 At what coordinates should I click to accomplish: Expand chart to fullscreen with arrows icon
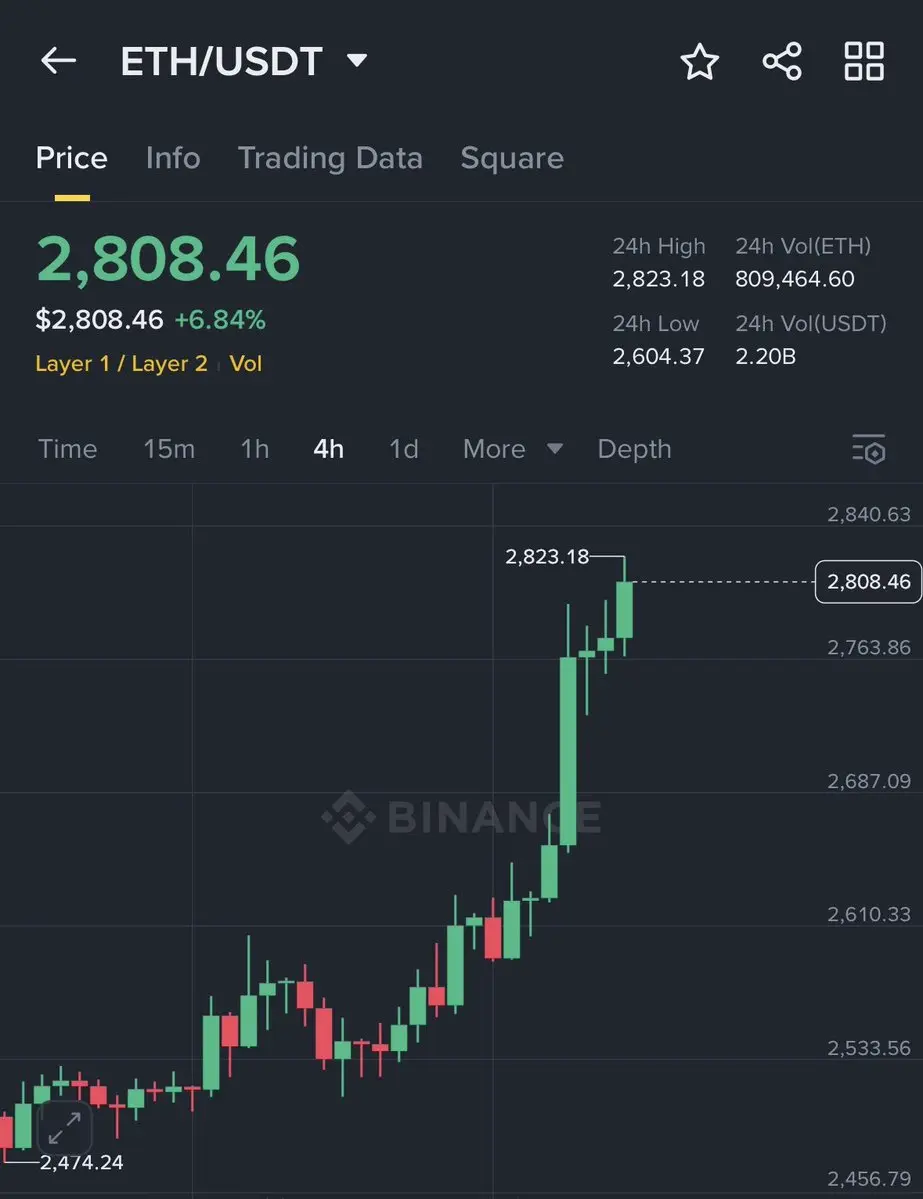[64, 1128]
